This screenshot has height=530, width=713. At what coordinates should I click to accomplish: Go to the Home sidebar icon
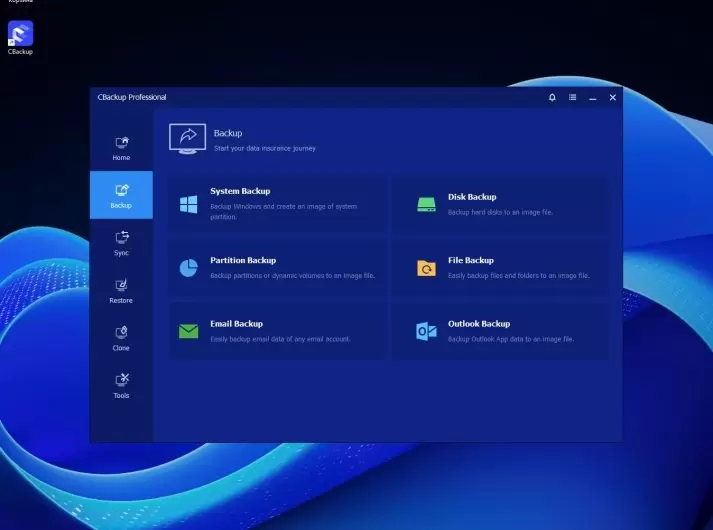point(121,143)
